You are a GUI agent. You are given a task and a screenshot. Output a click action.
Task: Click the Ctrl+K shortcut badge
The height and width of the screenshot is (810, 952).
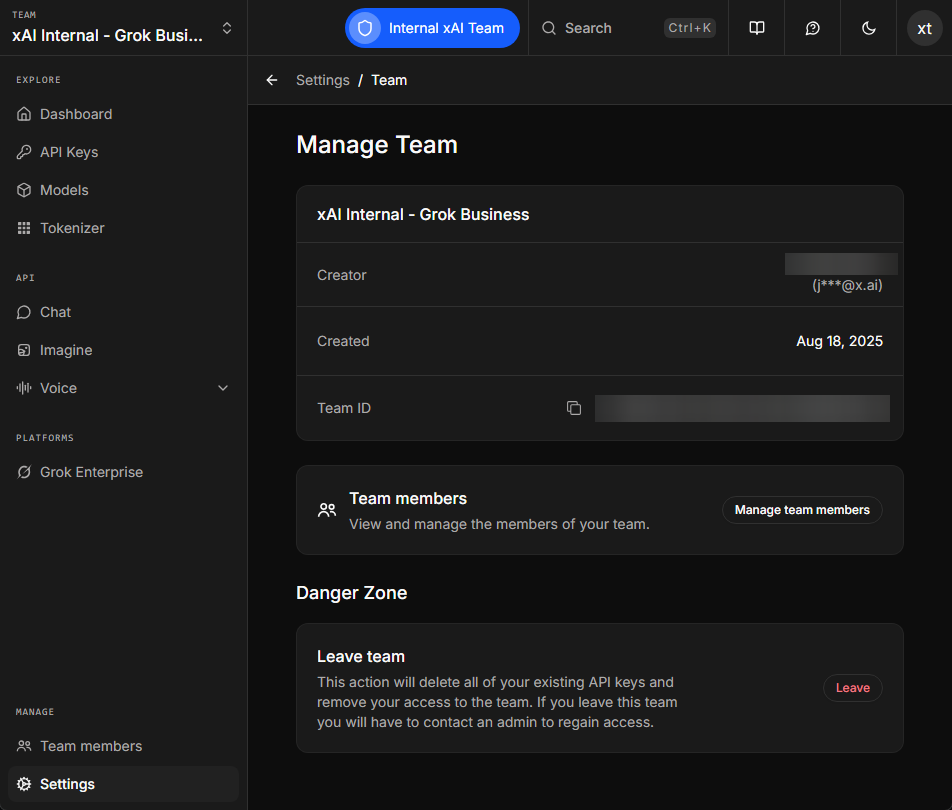[690, 28]
